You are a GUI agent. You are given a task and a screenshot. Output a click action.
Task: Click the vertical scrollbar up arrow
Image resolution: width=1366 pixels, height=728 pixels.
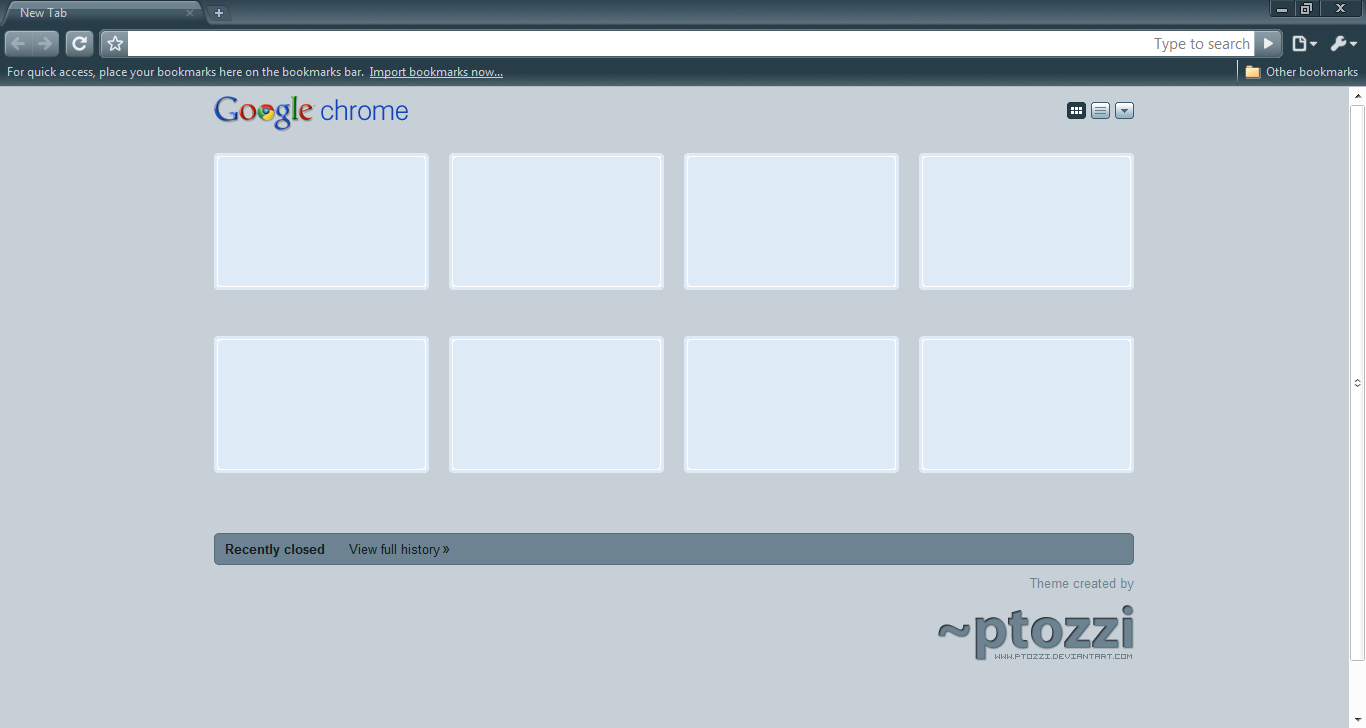(x=1357, y=95)
